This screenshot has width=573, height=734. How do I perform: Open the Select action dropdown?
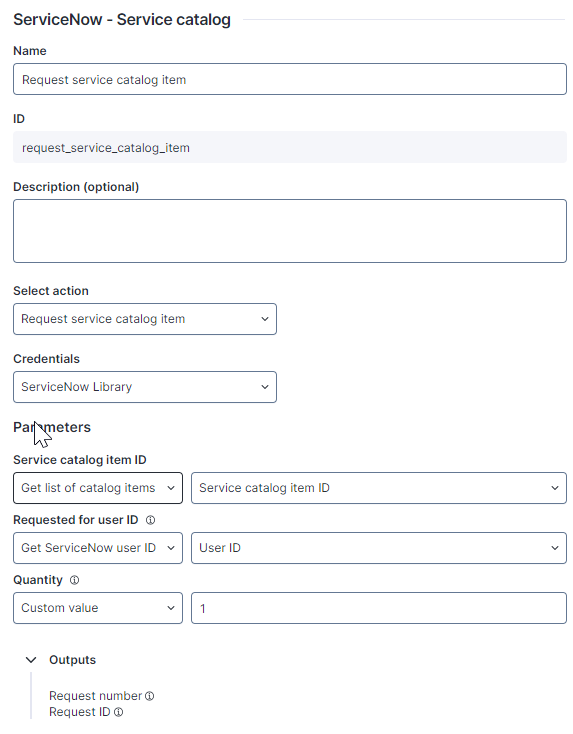[145, 319]
